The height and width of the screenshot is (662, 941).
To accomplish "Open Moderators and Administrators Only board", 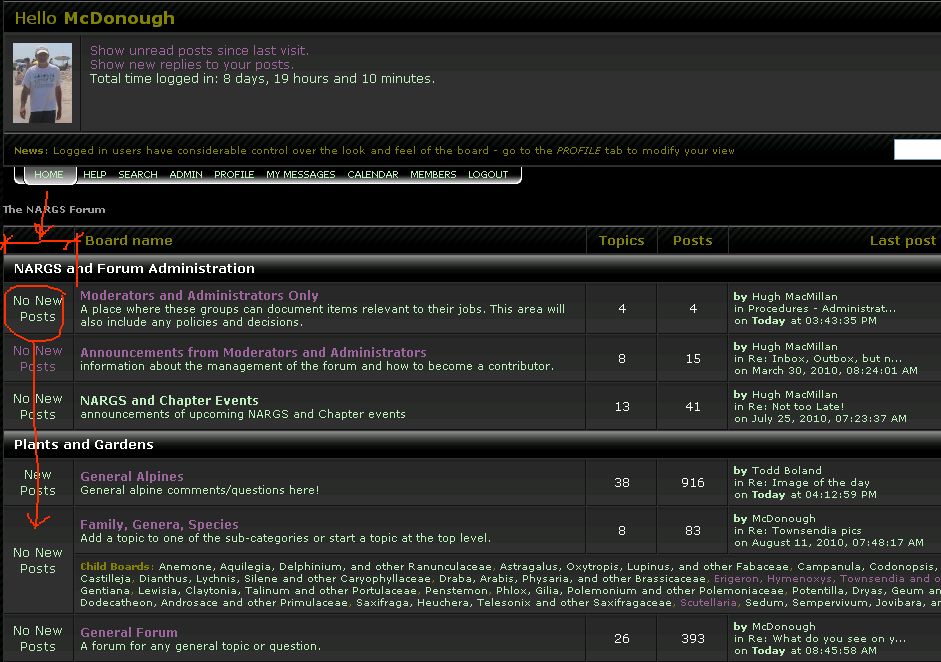I will [x=199, y=295].
